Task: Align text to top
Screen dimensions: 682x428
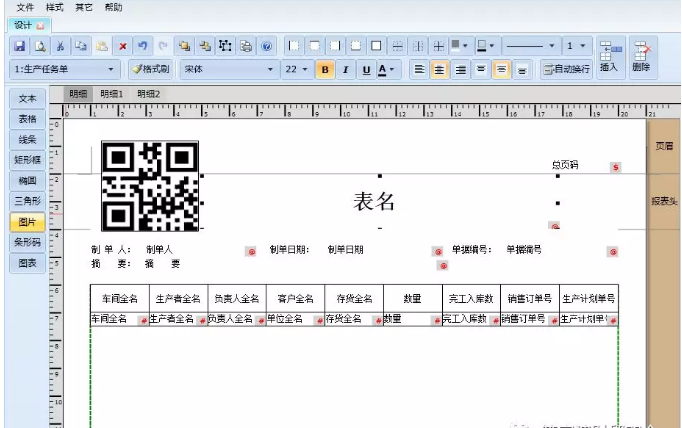Action: (x=481, y=70)
